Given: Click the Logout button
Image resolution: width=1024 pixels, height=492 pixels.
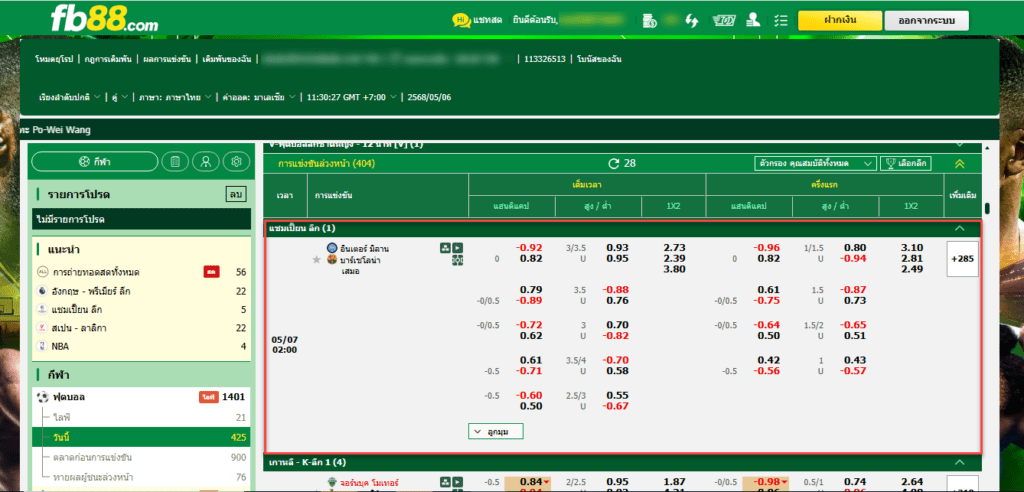Looking at the screenshot, I should (927, 21).
